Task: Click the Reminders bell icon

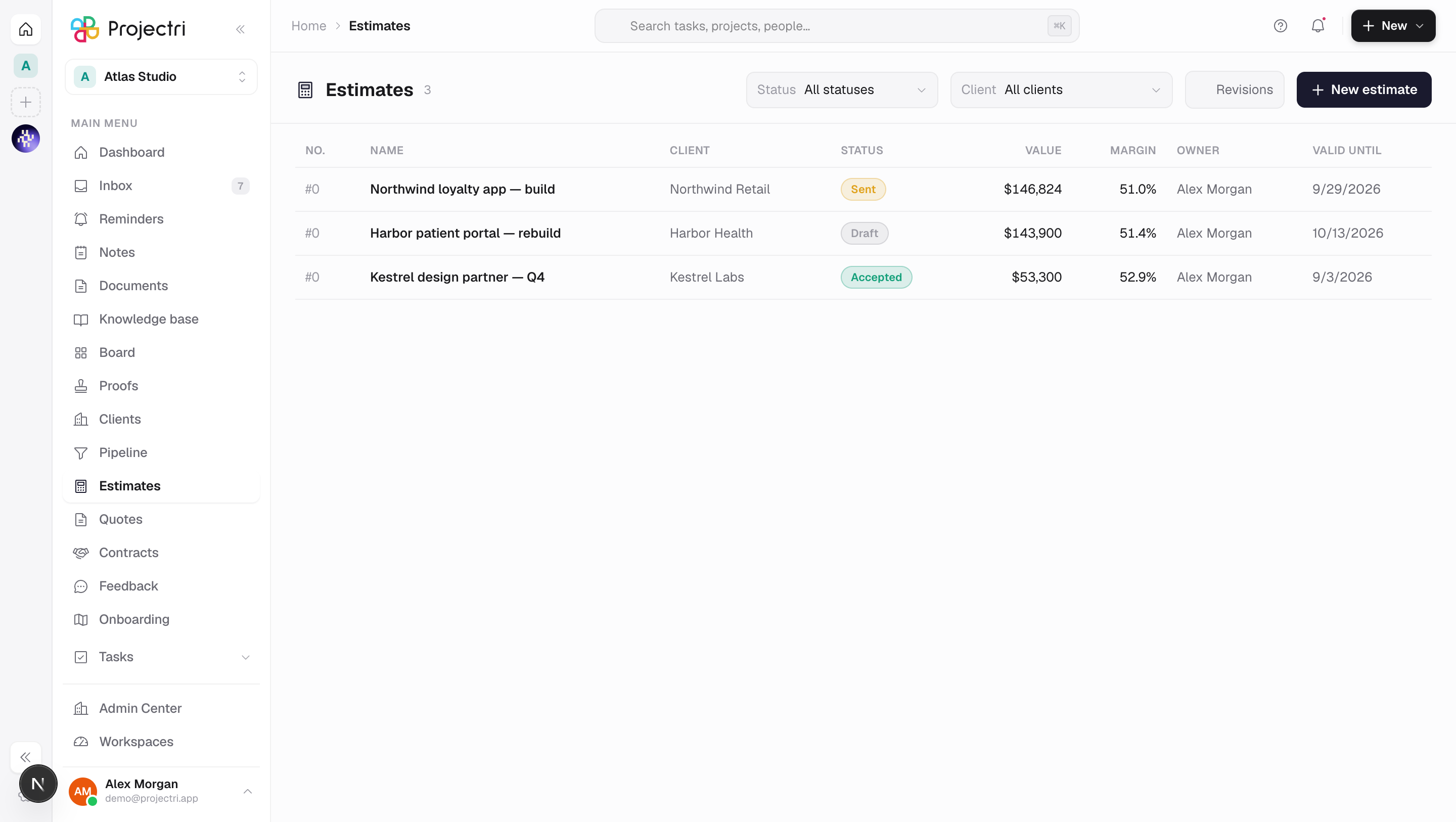Action: coord(81,219)
